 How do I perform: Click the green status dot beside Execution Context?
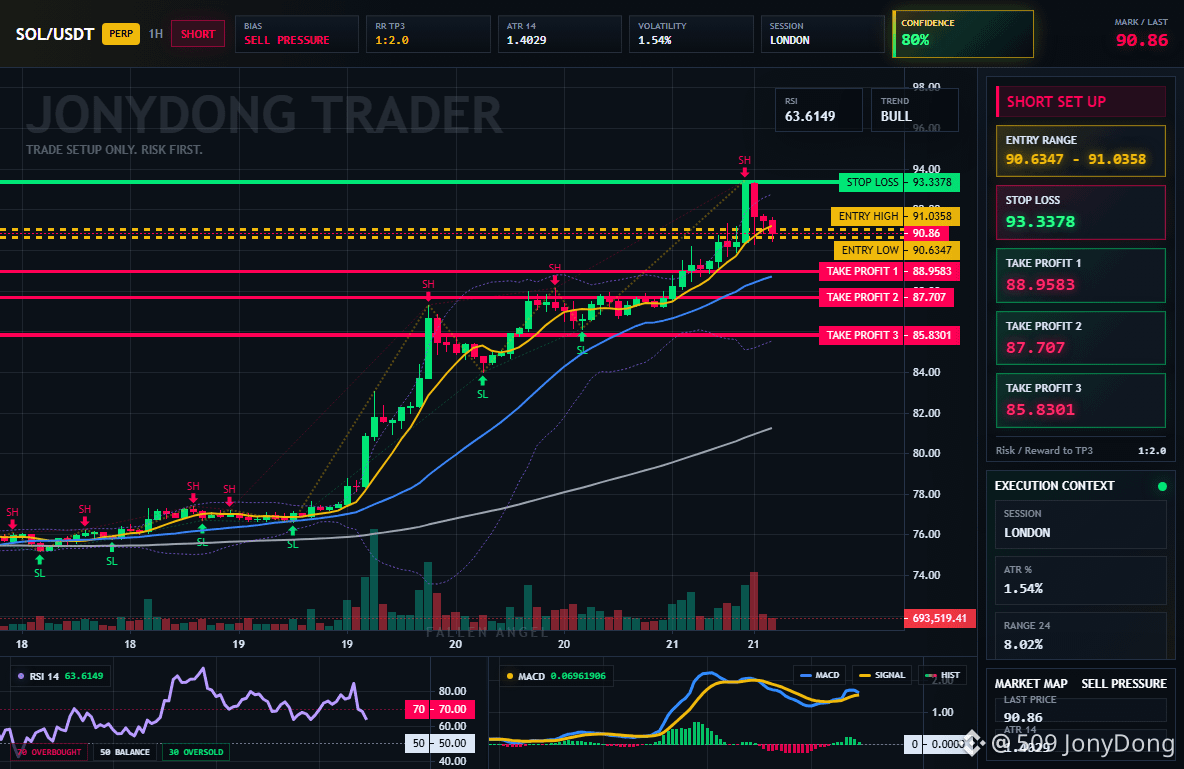(1162, 486)
